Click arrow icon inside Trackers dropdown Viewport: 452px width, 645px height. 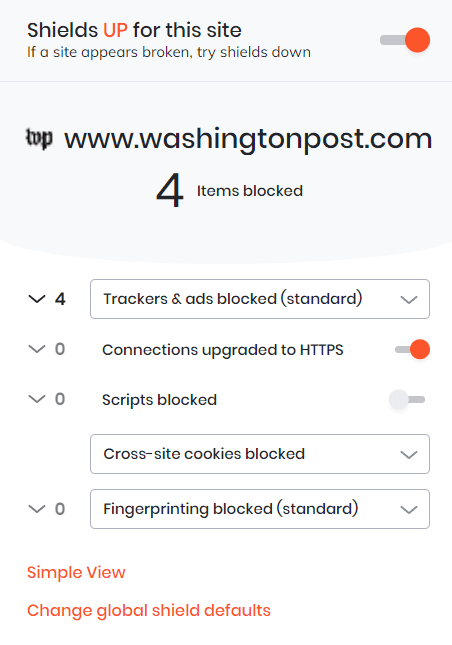[x=409, y=300]
